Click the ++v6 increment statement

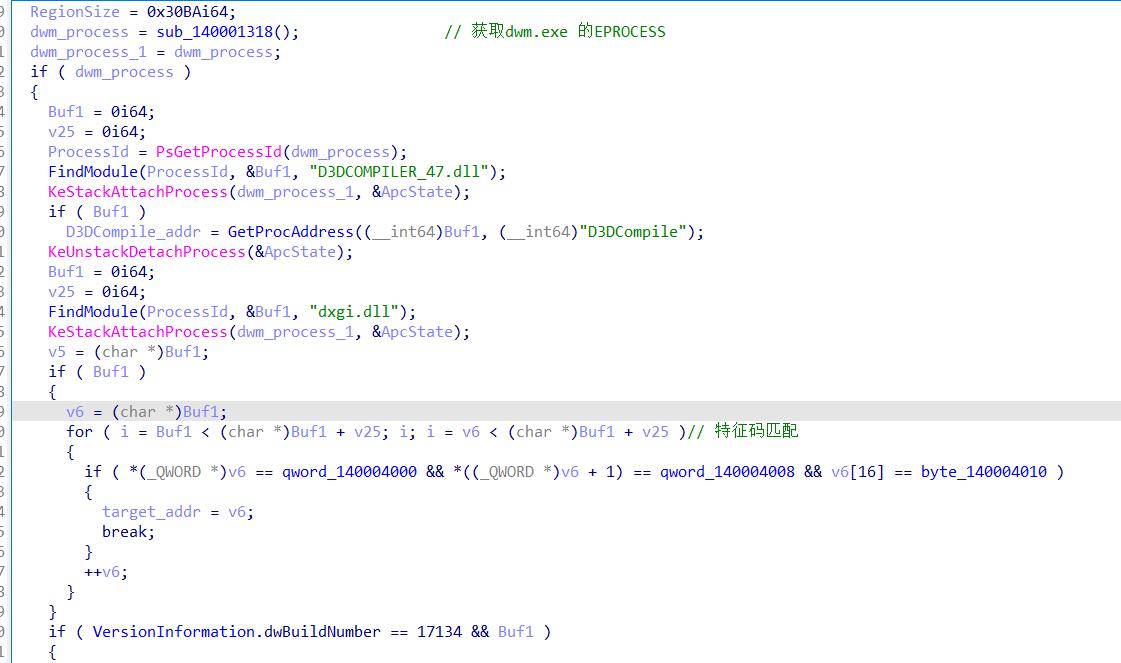tap(106, 572)
